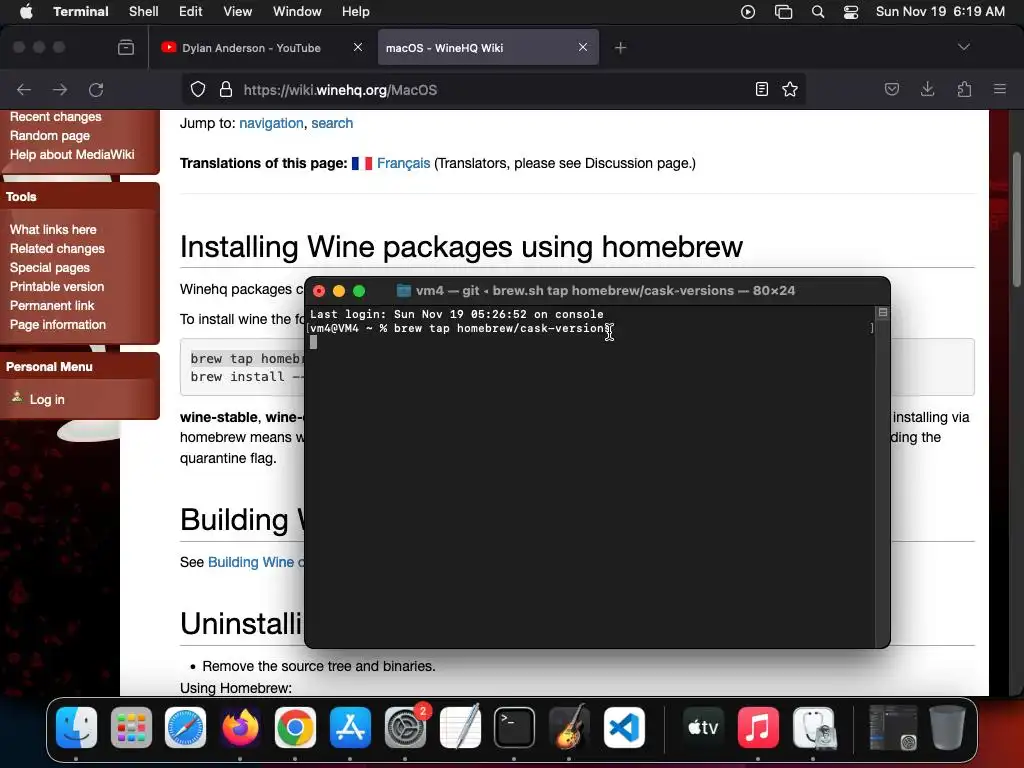The height and width of the screenshot is (768, 1024).
Task: Close the macOS - WineHQ Wiki tab
Action: (x=583, y=47)
